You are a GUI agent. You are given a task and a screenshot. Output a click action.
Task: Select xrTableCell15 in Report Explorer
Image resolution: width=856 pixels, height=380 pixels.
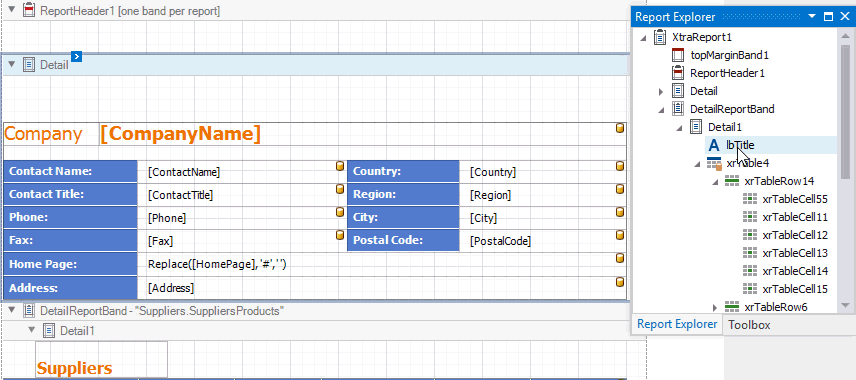point(795,289)
